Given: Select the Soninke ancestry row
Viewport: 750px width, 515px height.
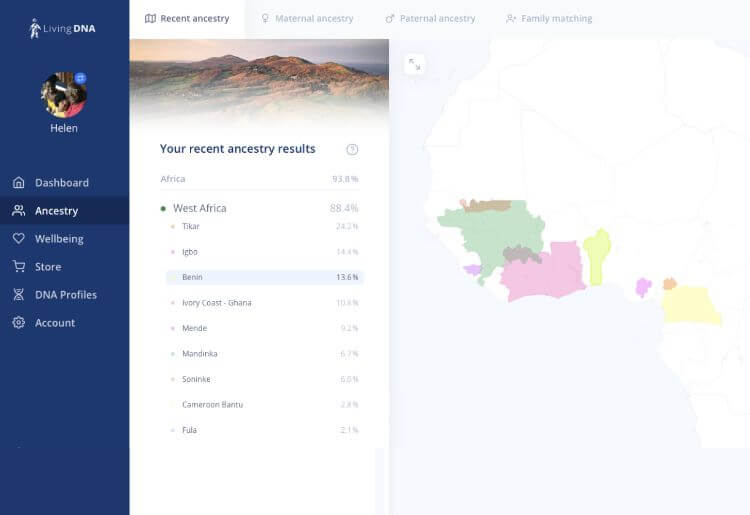Looking at the screenshot, I should pos(265,379).
